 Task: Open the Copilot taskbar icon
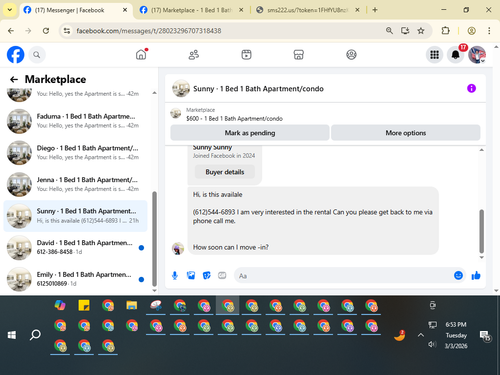(60, 305)
